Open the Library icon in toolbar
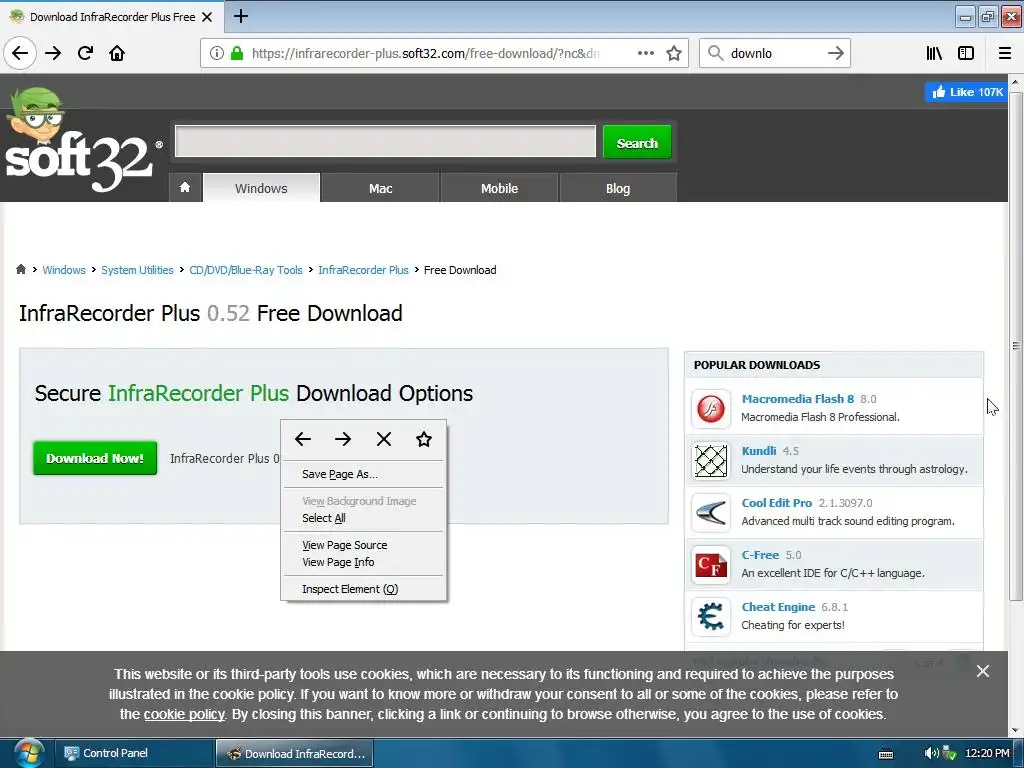 click(934, 53)
